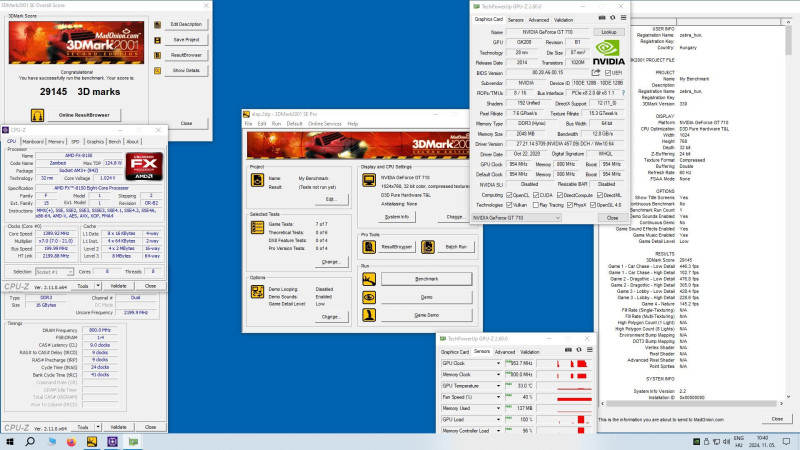The width and height of the screenshot is (800, 450).
Task: Switch to the Bench tab in CPU-Z
Action: pos(115,141)
